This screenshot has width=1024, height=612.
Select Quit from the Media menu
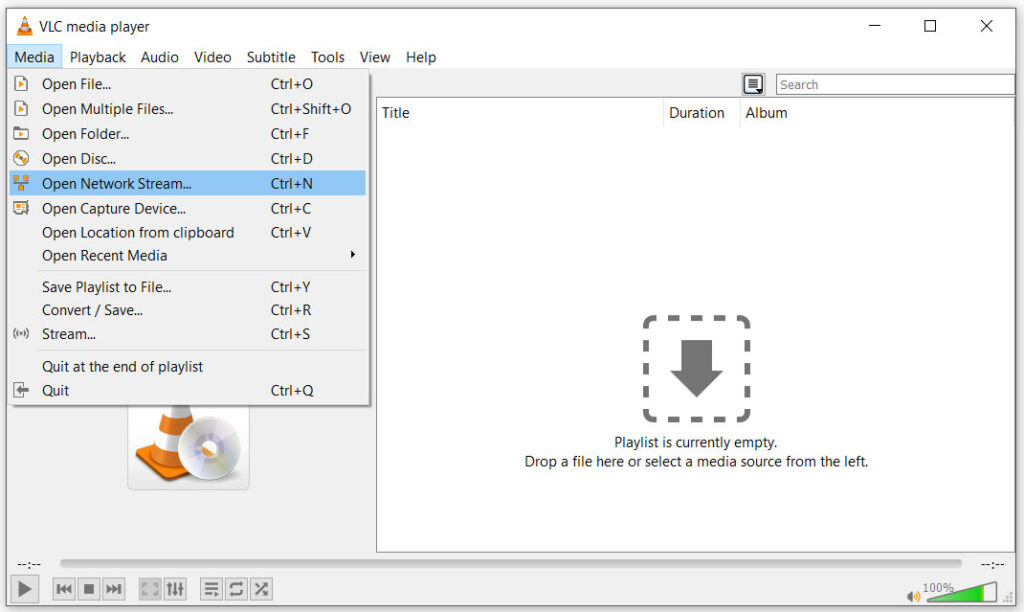pyautogui.click(x=187, y=390)
